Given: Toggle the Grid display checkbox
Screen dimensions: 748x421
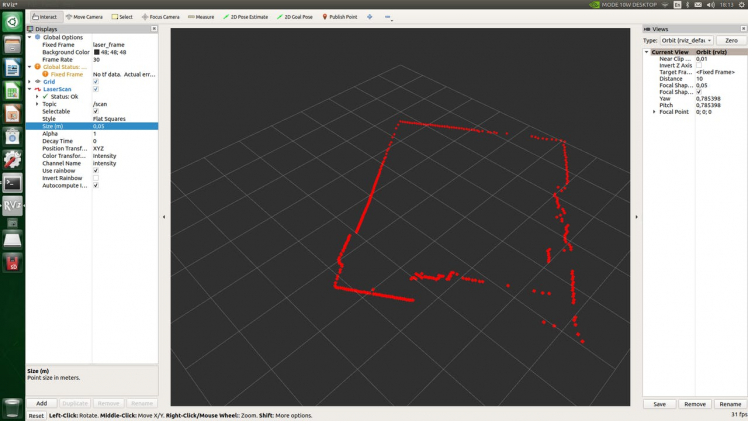Looking at the screenshot, I should 96,82.
